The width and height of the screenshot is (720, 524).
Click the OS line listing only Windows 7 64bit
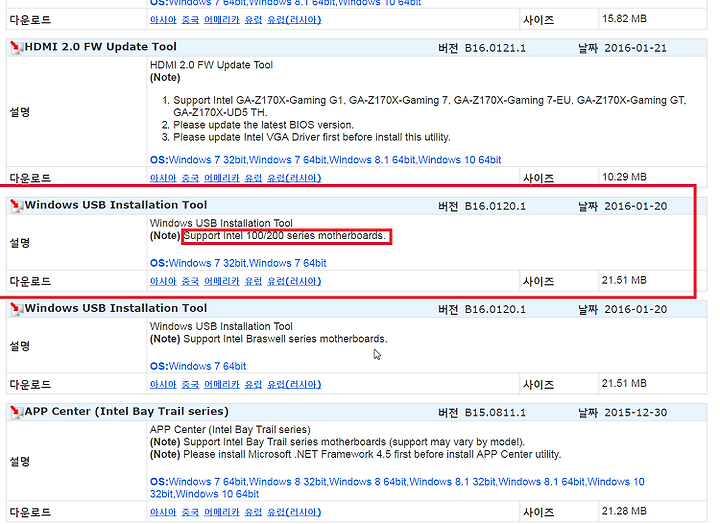click(x=198, y=366)
